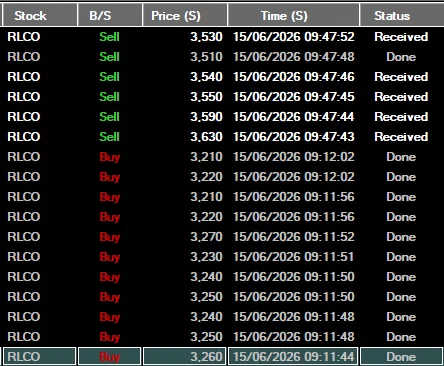Click RLCO in the highlighted 09:11:44 row
444x366 pixels.
click(x=24, y=357)
